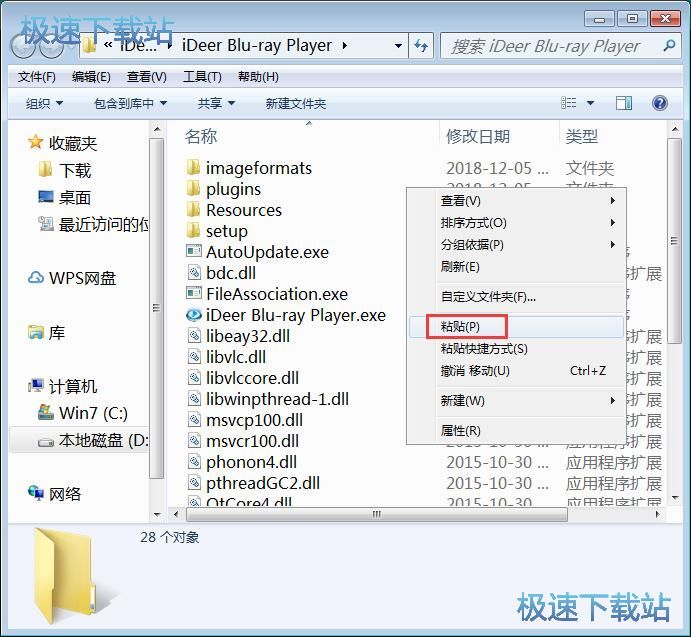Click the favorites star icon
Viewport: 691px width, 637px height.
[35, 142]
